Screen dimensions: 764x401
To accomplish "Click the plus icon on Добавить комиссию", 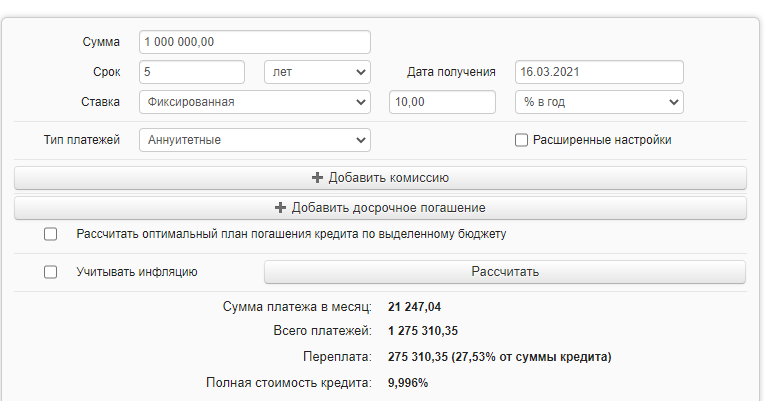I will coord(318,178).
